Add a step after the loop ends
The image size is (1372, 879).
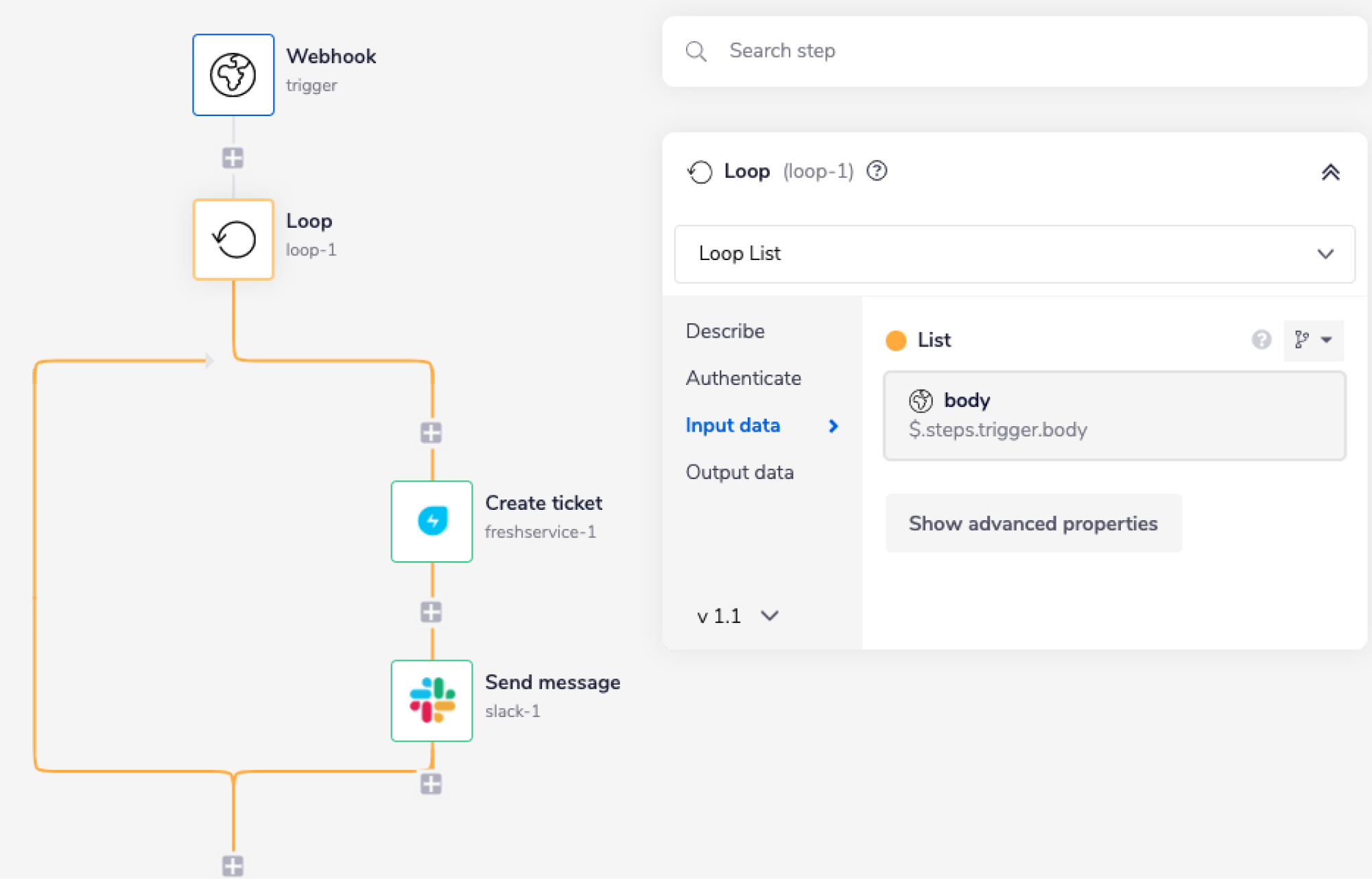[x=233, y=866]
